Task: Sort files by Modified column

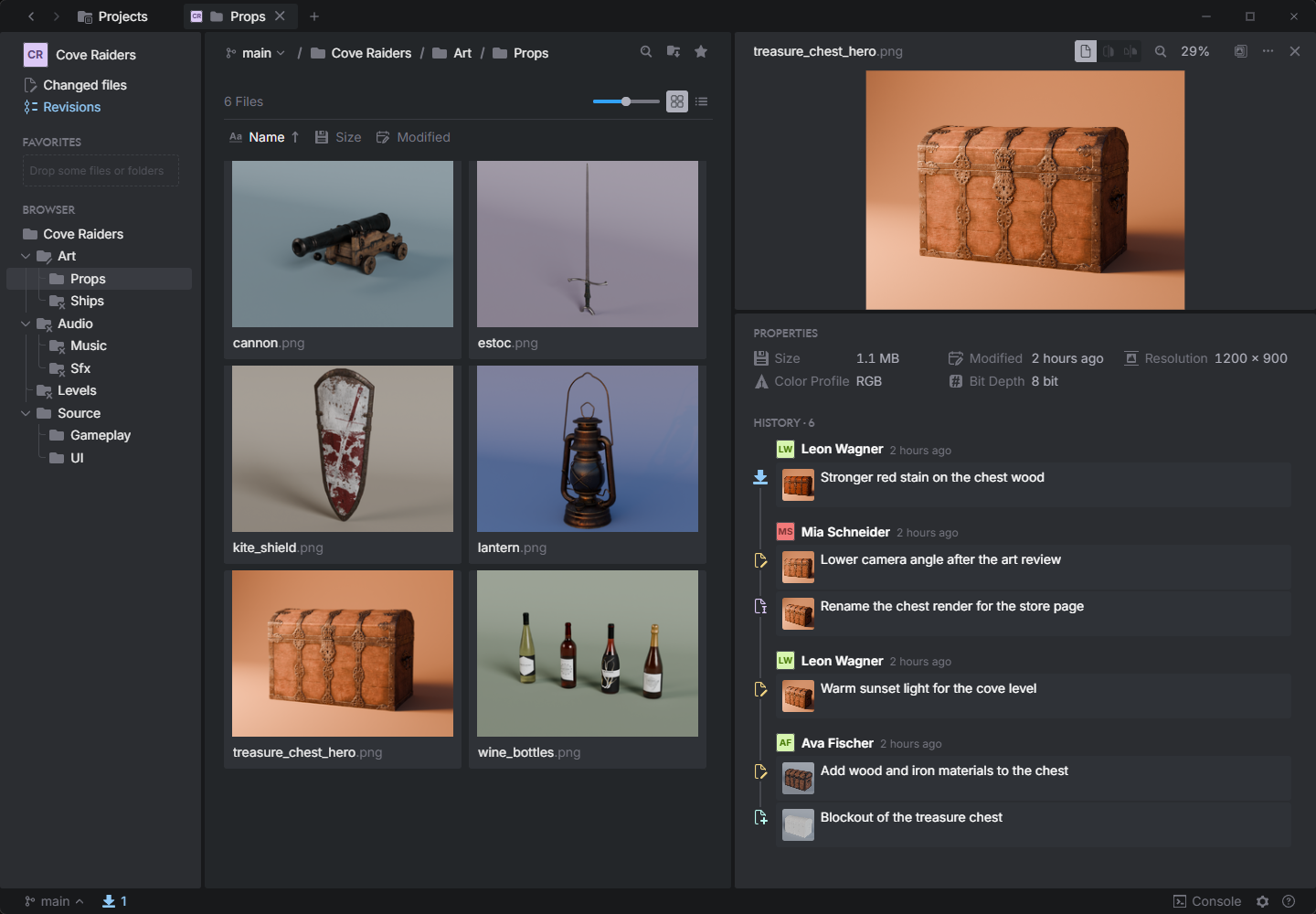Action: tap(413, 137)
